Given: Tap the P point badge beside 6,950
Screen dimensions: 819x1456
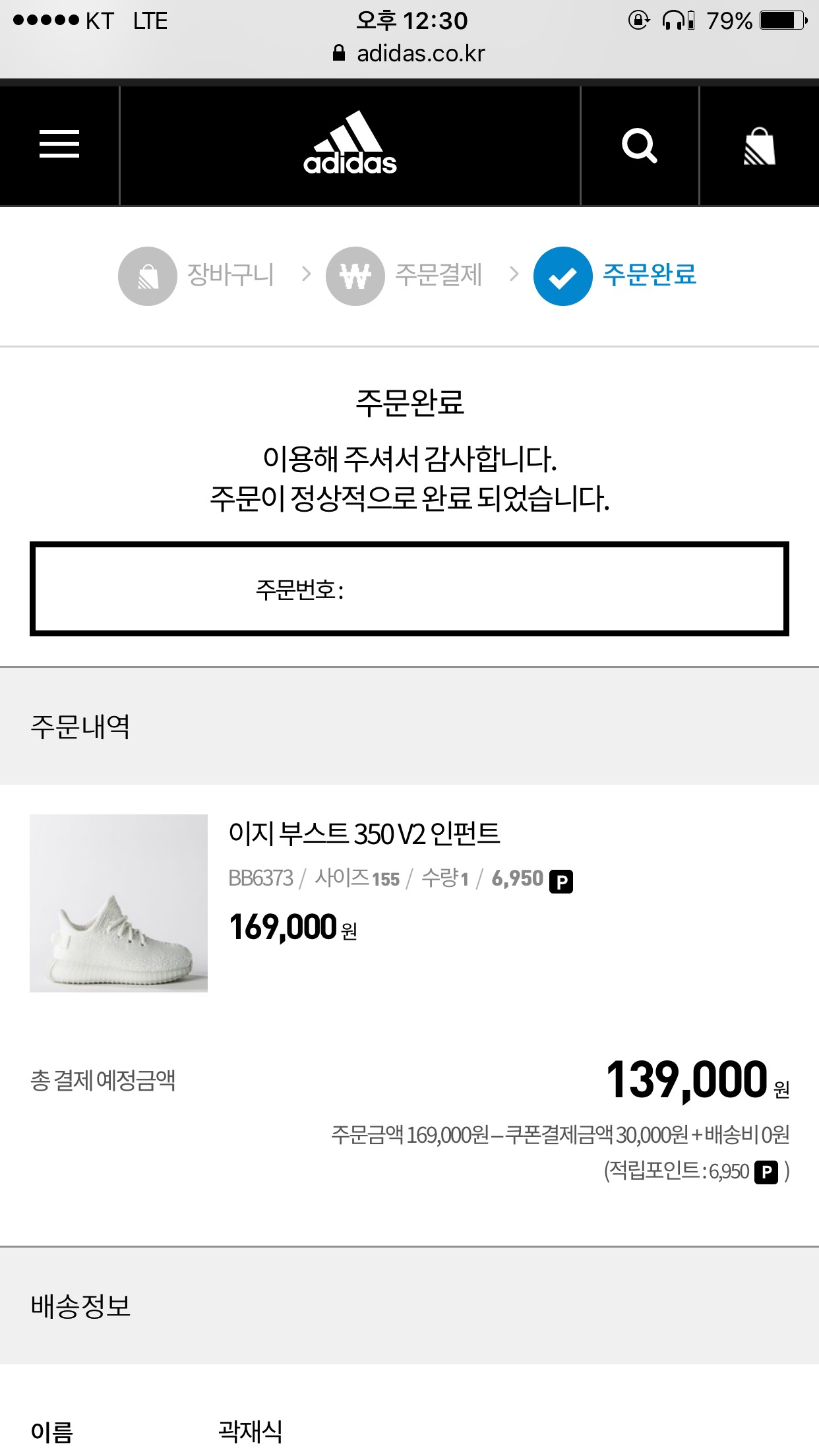Looking at the screenshot, I should 561,882.
